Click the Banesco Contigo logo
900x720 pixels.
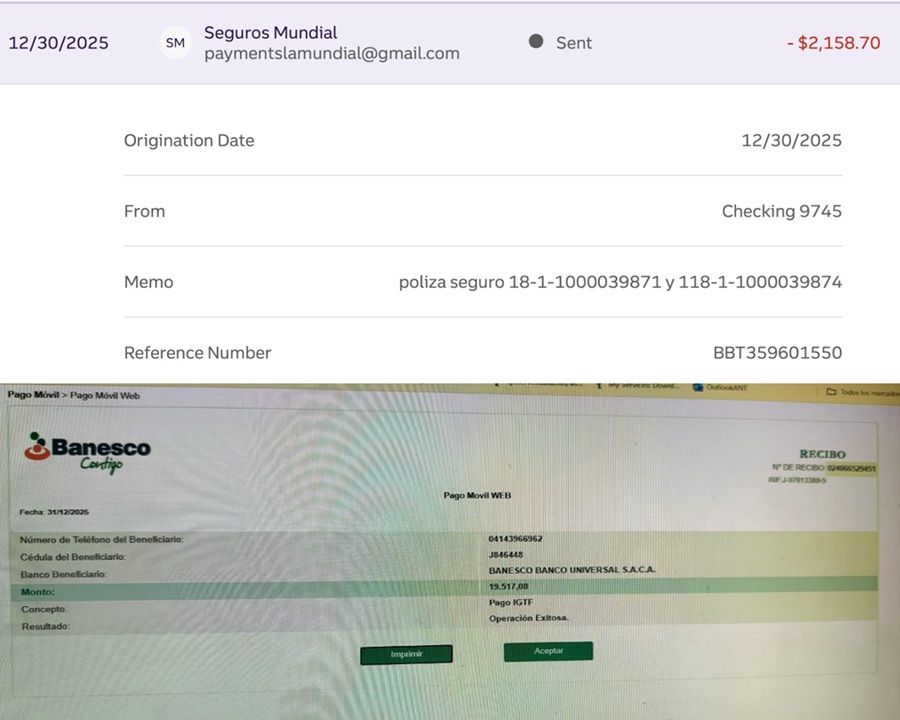tap(88, 452)
